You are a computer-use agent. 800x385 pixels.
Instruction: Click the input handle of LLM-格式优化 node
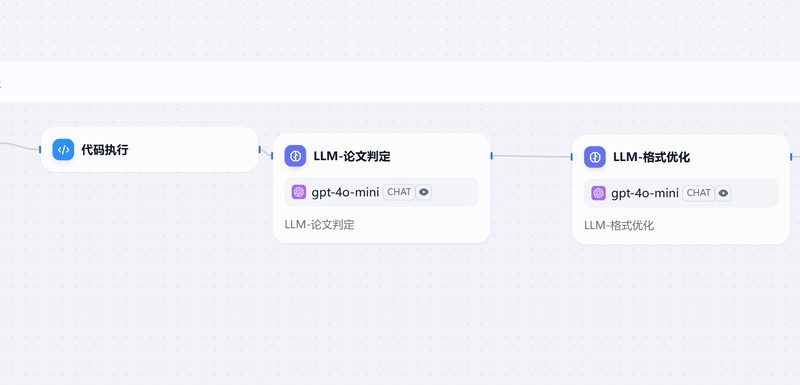click(x=571, y=157)
